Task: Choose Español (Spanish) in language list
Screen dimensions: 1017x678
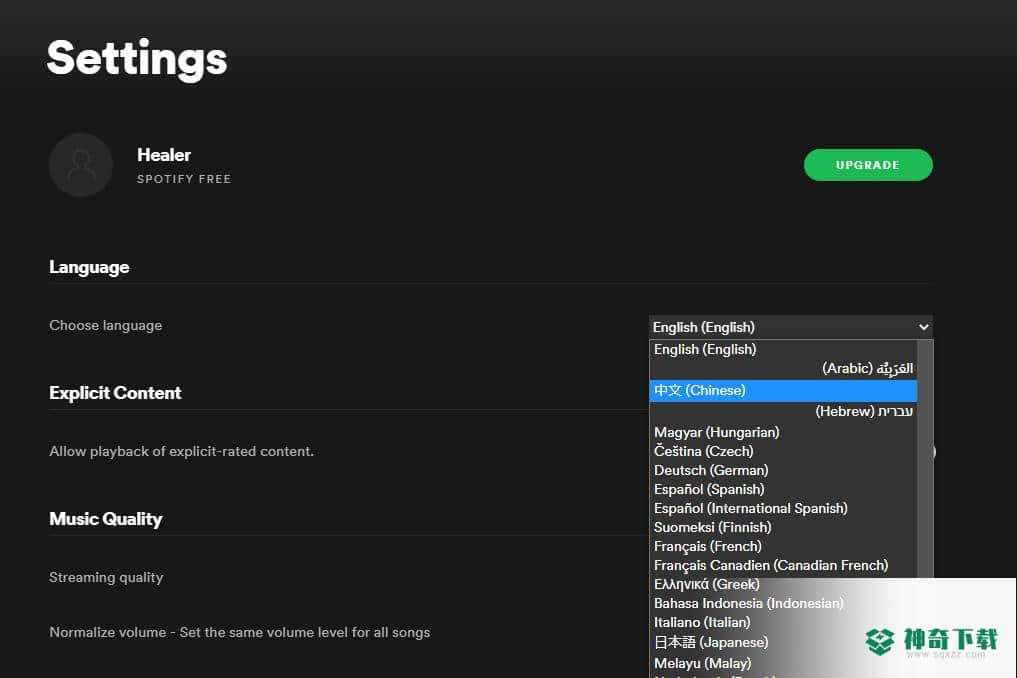Action: [x=783, y=489]
